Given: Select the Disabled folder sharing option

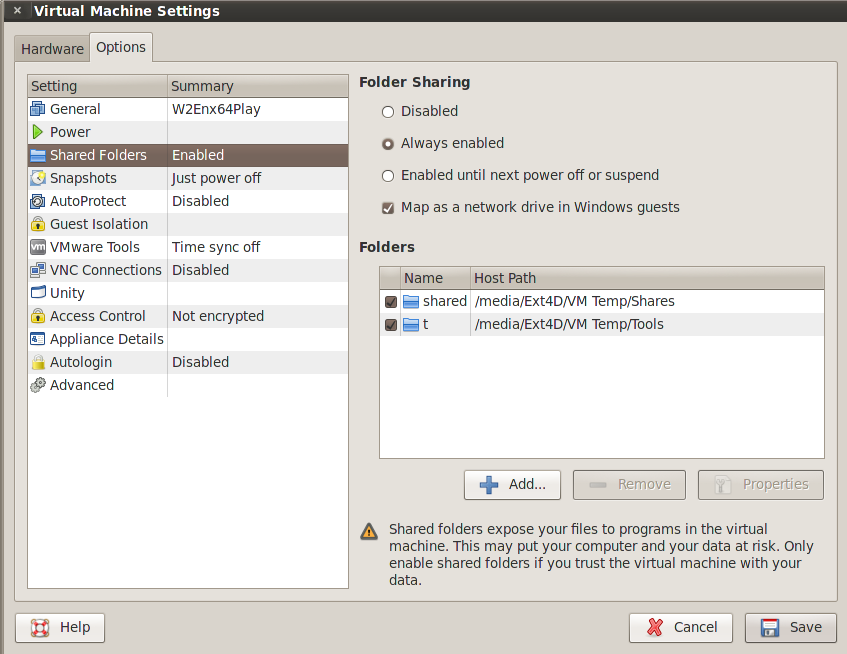Looking at the screenshot, I should tap(388, 112).
